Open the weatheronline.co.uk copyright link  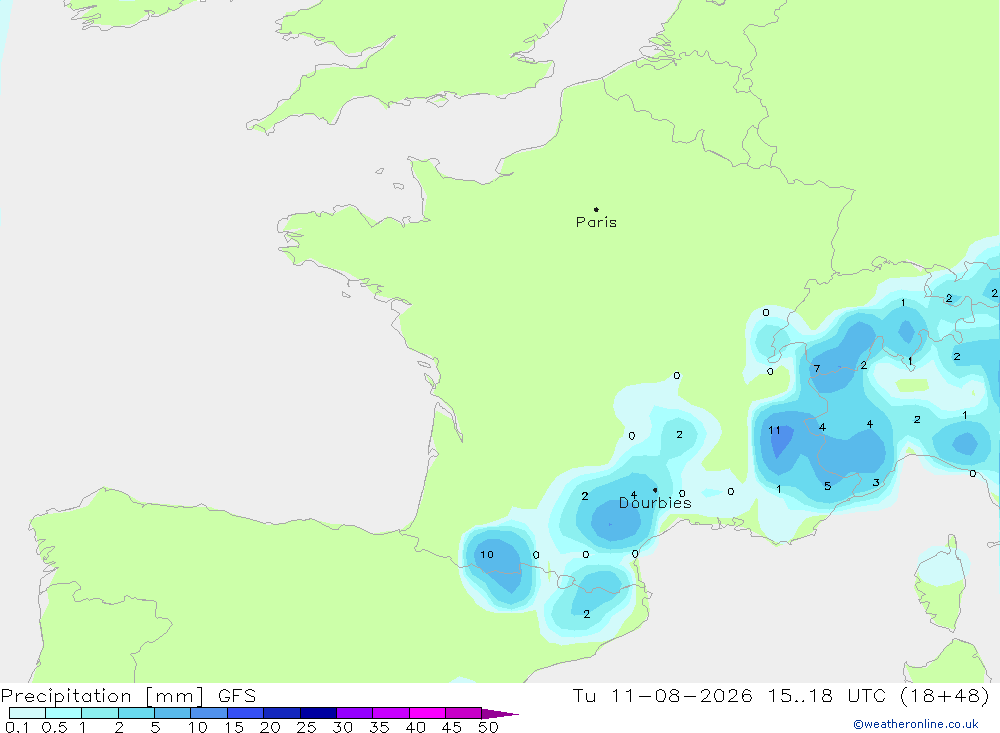(x=916, y=724)
